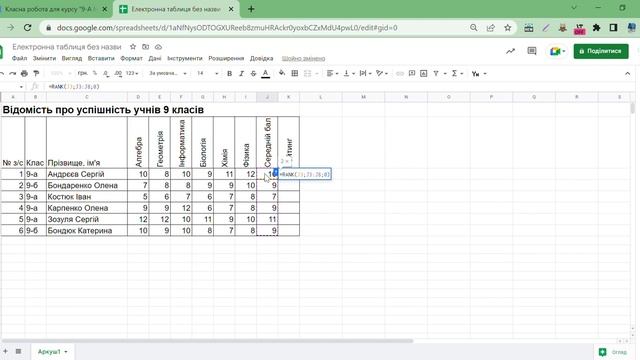Open the Вставити menu

[101, 58]
